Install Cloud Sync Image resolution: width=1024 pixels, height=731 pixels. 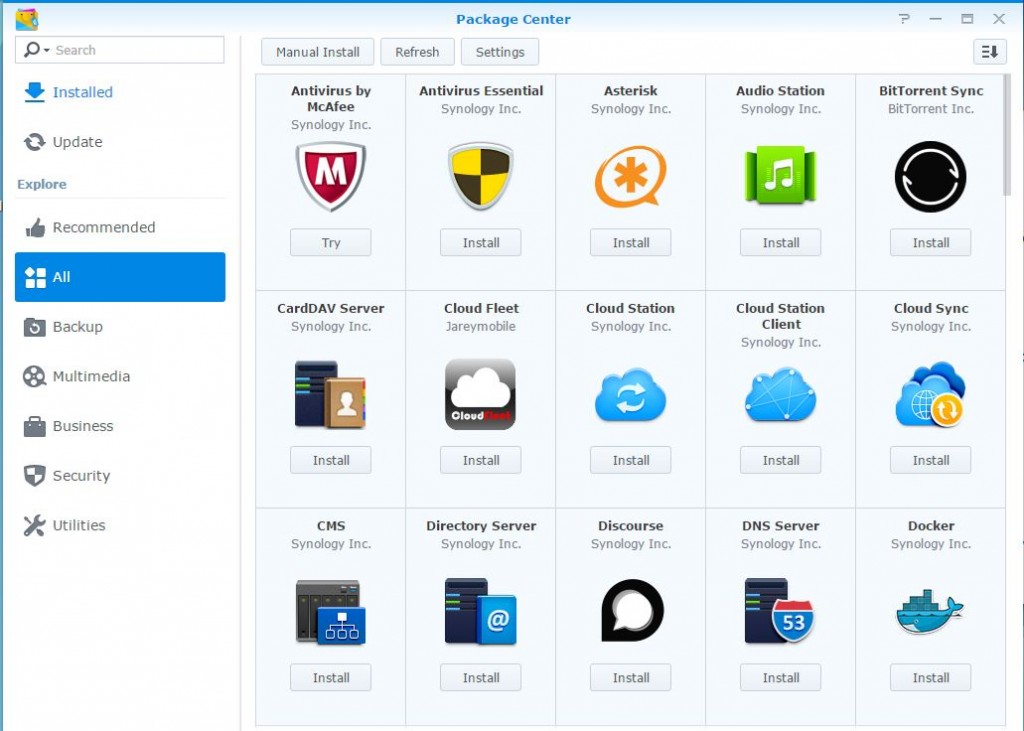(x=930, y=460)
